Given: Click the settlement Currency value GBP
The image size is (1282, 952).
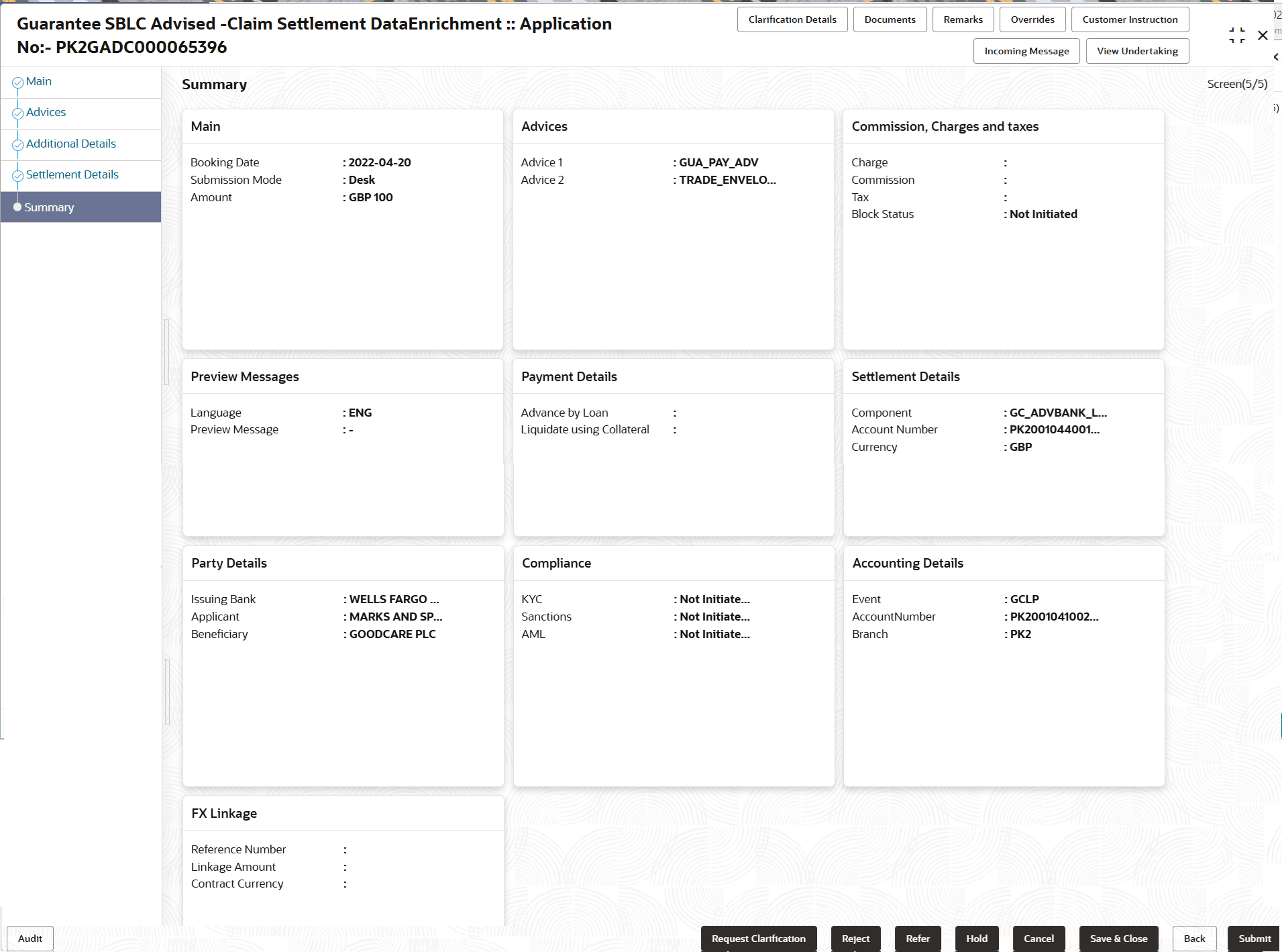Looking at the screenshot, I should point(1020,447).
